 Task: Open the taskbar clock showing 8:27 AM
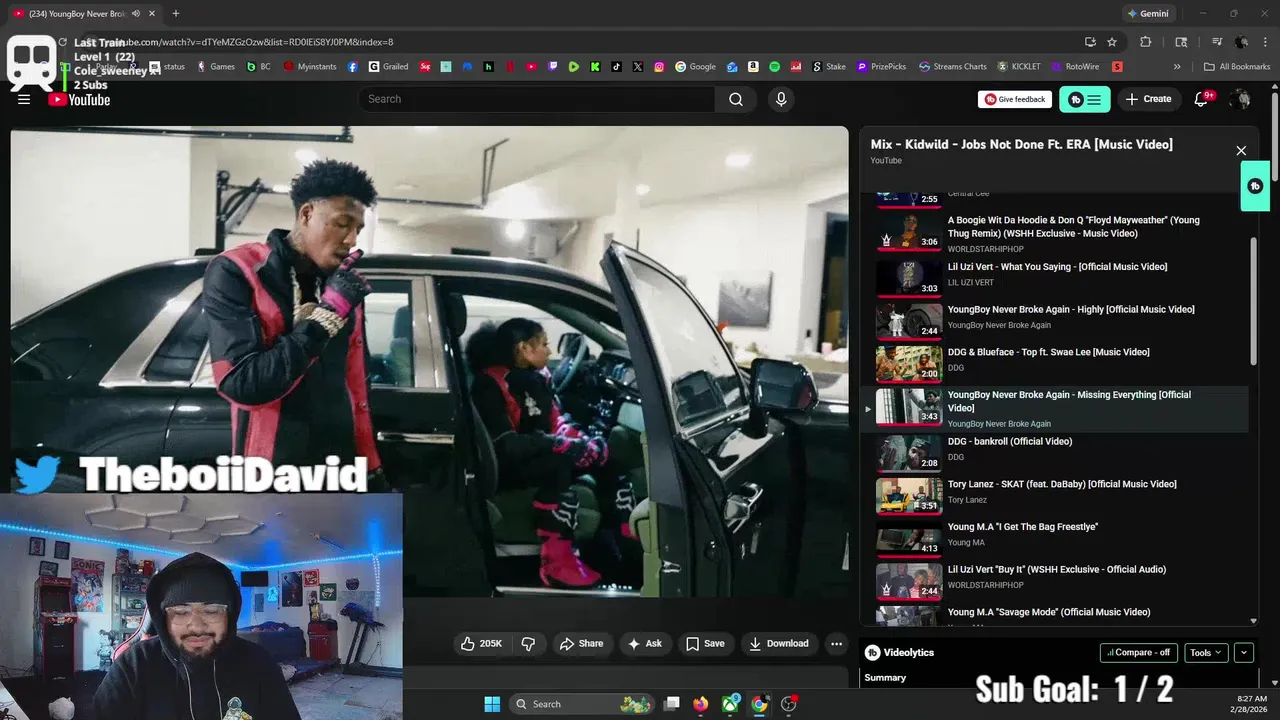1251,704
